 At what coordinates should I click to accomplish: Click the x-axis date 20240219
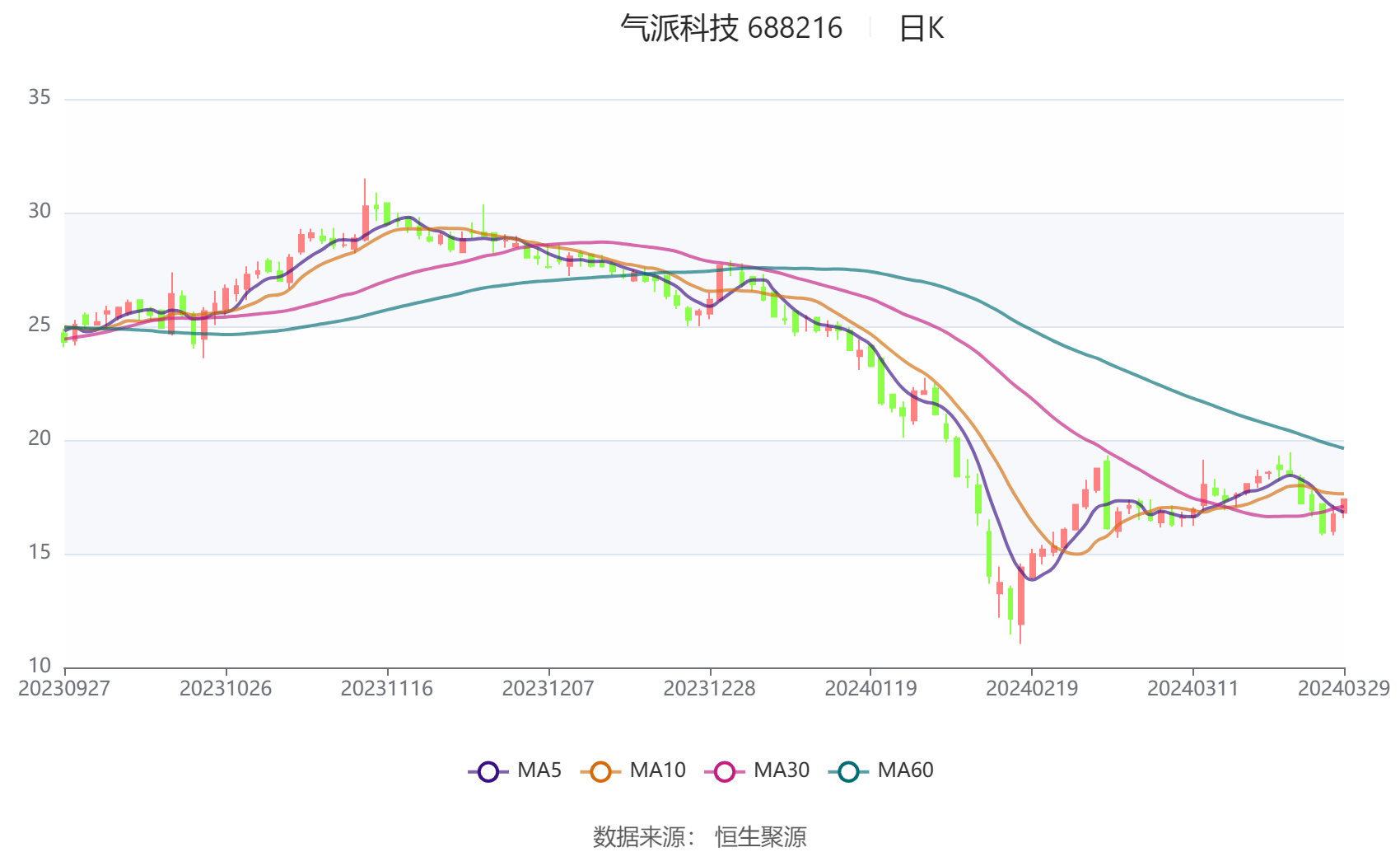click(x=1032, y=688)
